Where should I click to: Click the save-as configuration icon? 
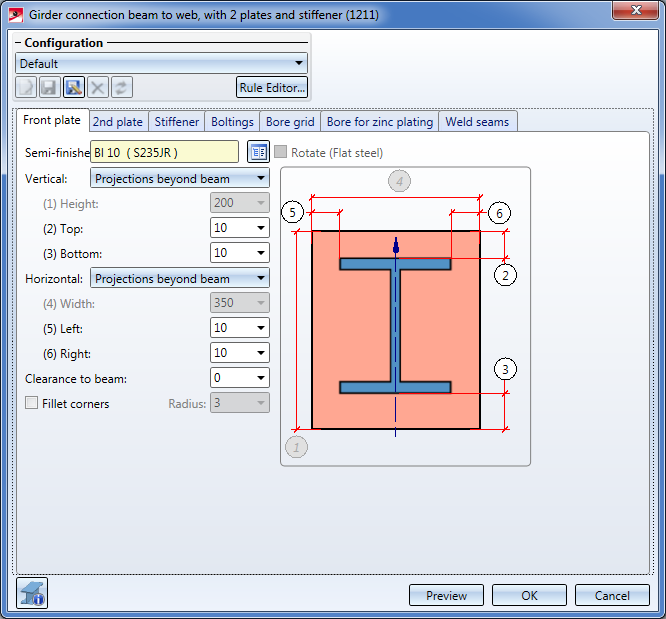(73, 88)
